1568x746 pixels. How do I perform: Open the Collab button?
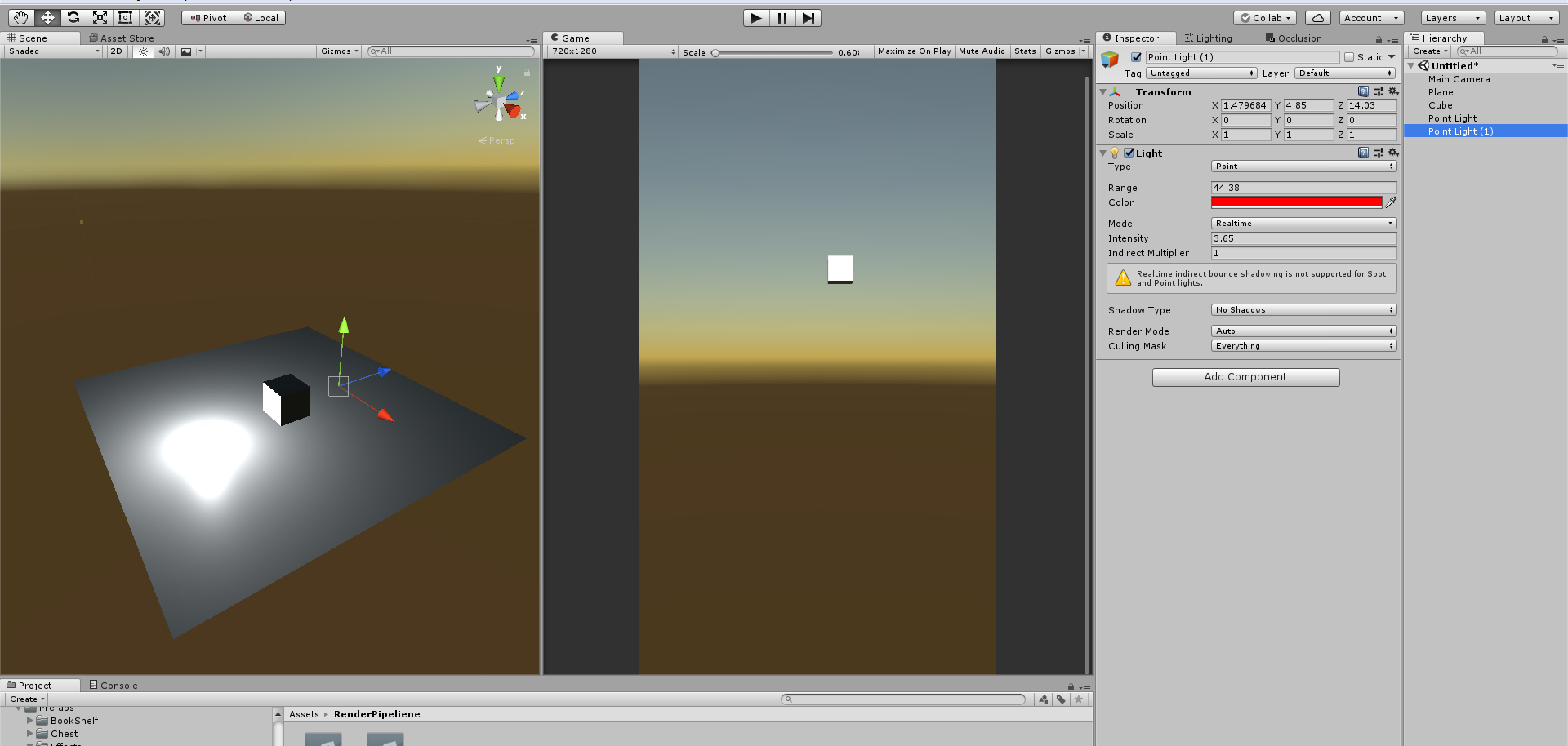1265,18
